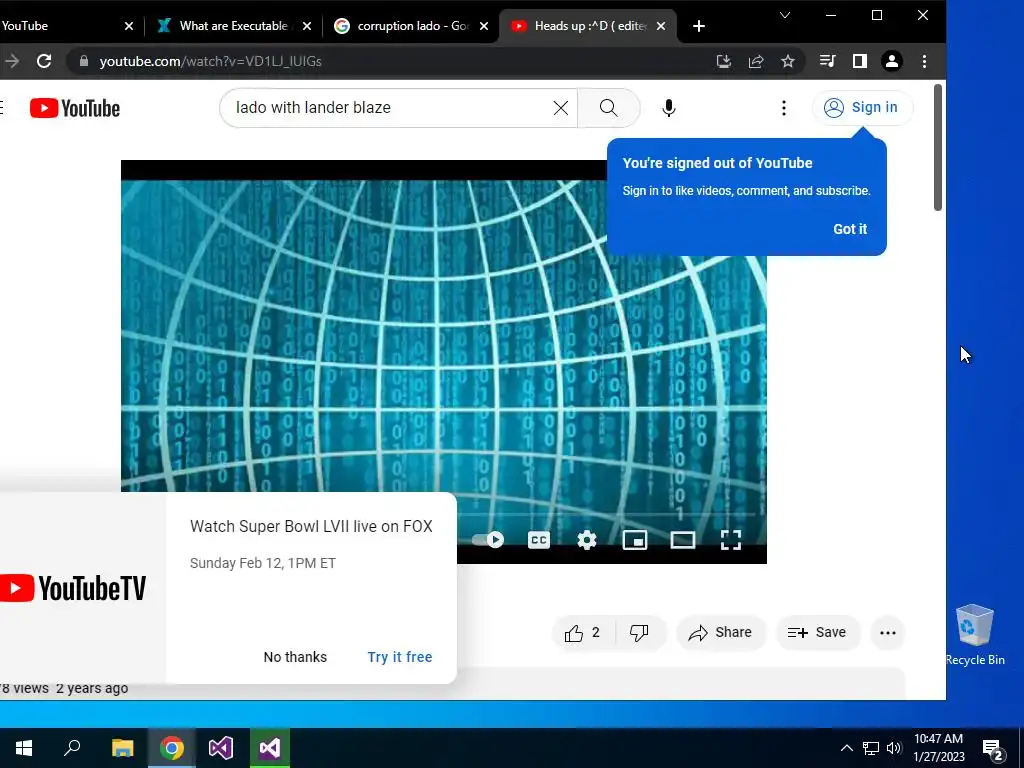Open the taskbar clock and date

(x=938, y=748)
